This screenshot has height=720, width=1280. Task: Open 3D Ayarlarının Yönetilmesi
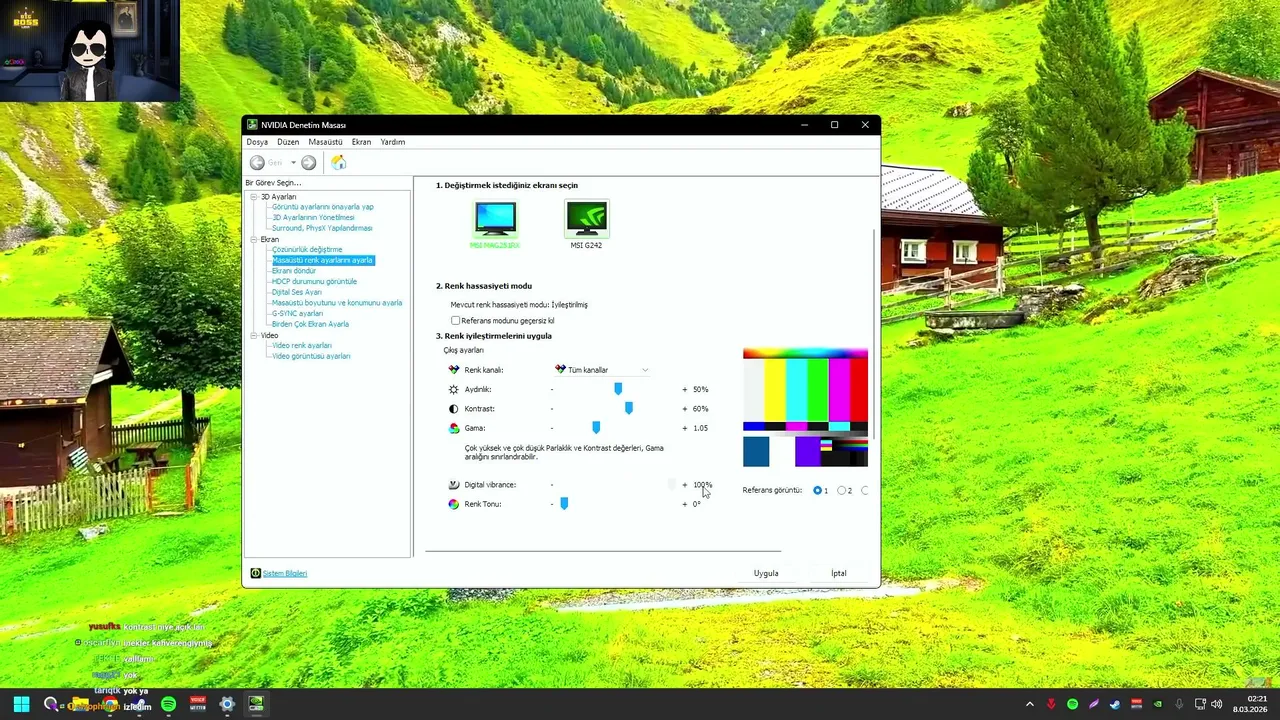point(313,218)
